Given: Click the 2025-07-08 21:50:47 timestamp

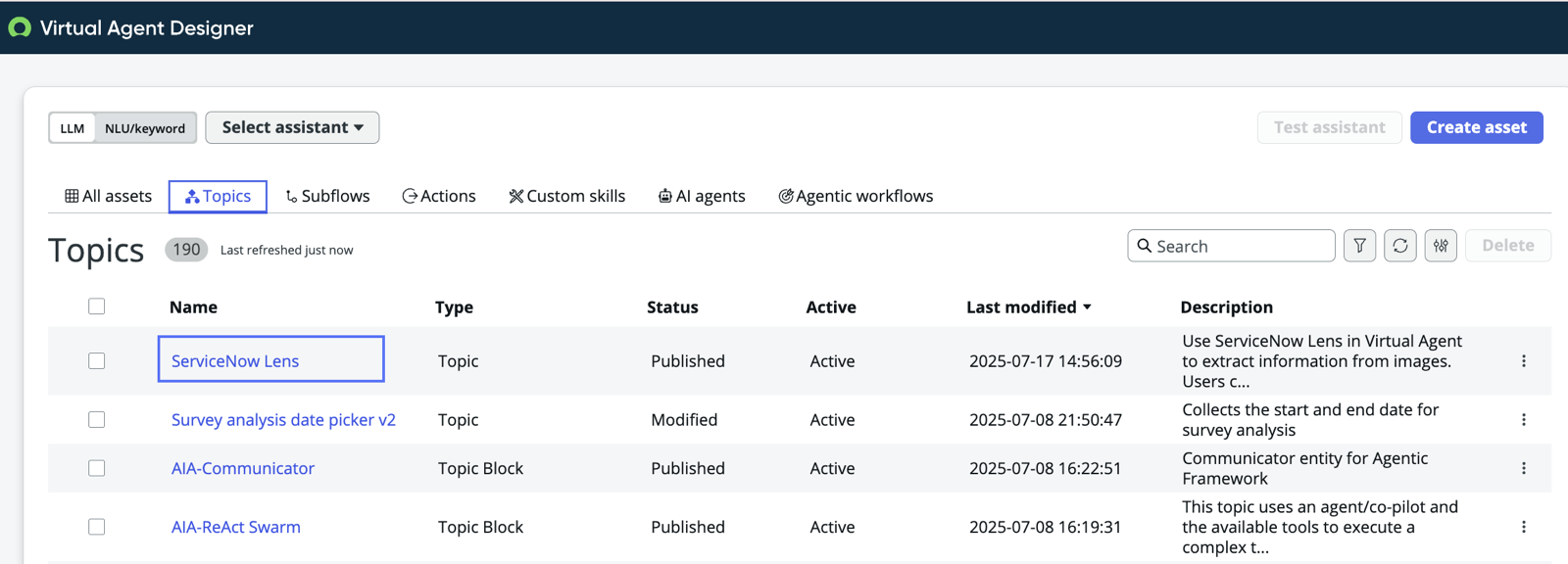Looking at the screenshot, I should pyautogui.click(x=1046, y=420).
